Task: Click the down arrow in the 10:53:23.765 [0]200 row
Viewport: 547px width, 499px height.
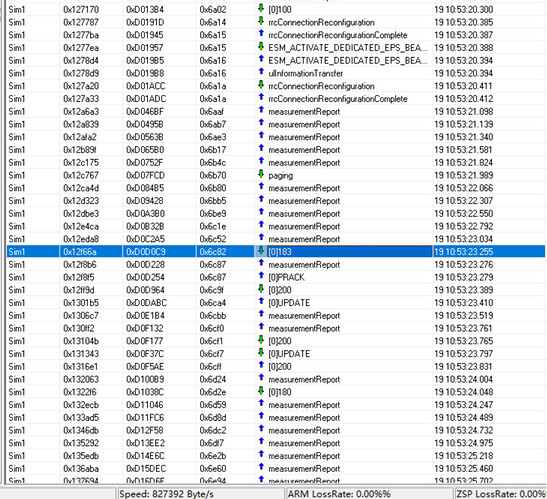Action: 261,340
